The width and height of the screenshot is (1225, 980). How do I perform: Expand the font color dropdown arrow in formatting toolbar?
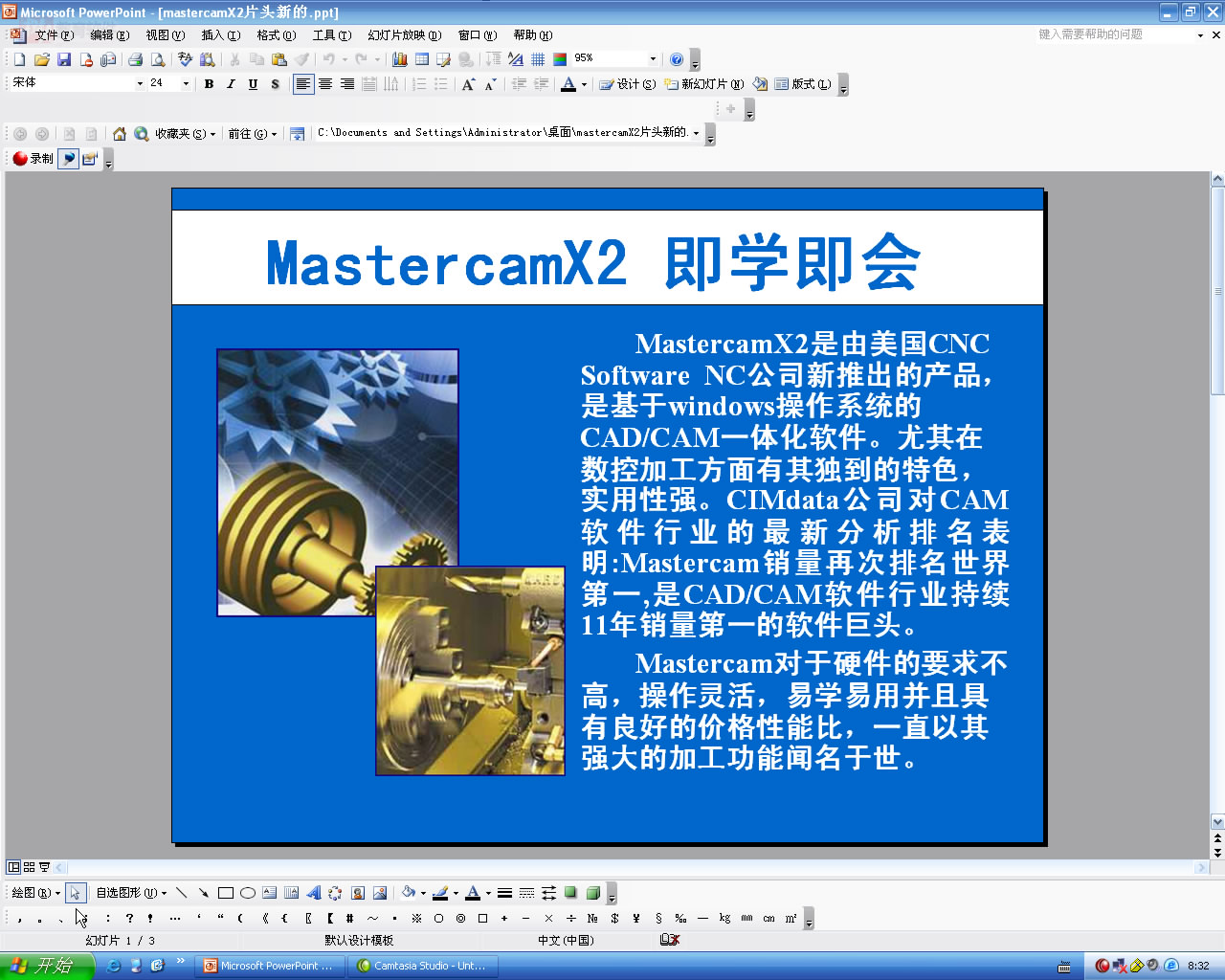(584, 85)
